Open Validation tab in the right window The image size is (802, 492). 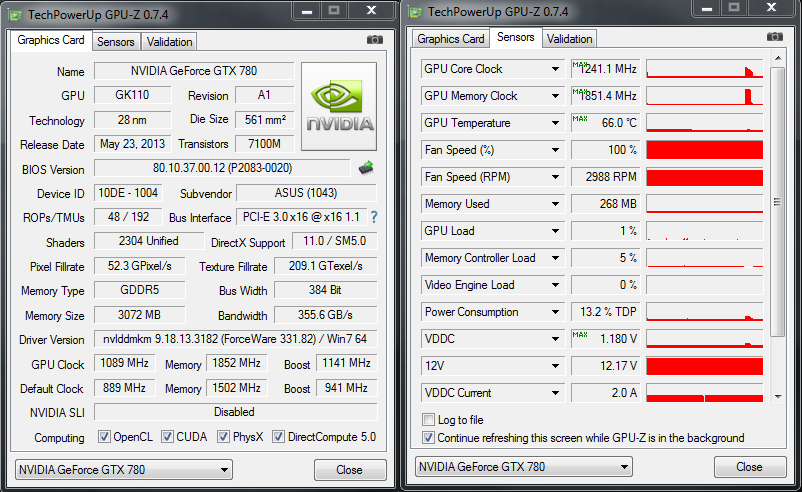click(x=569, y=39)
